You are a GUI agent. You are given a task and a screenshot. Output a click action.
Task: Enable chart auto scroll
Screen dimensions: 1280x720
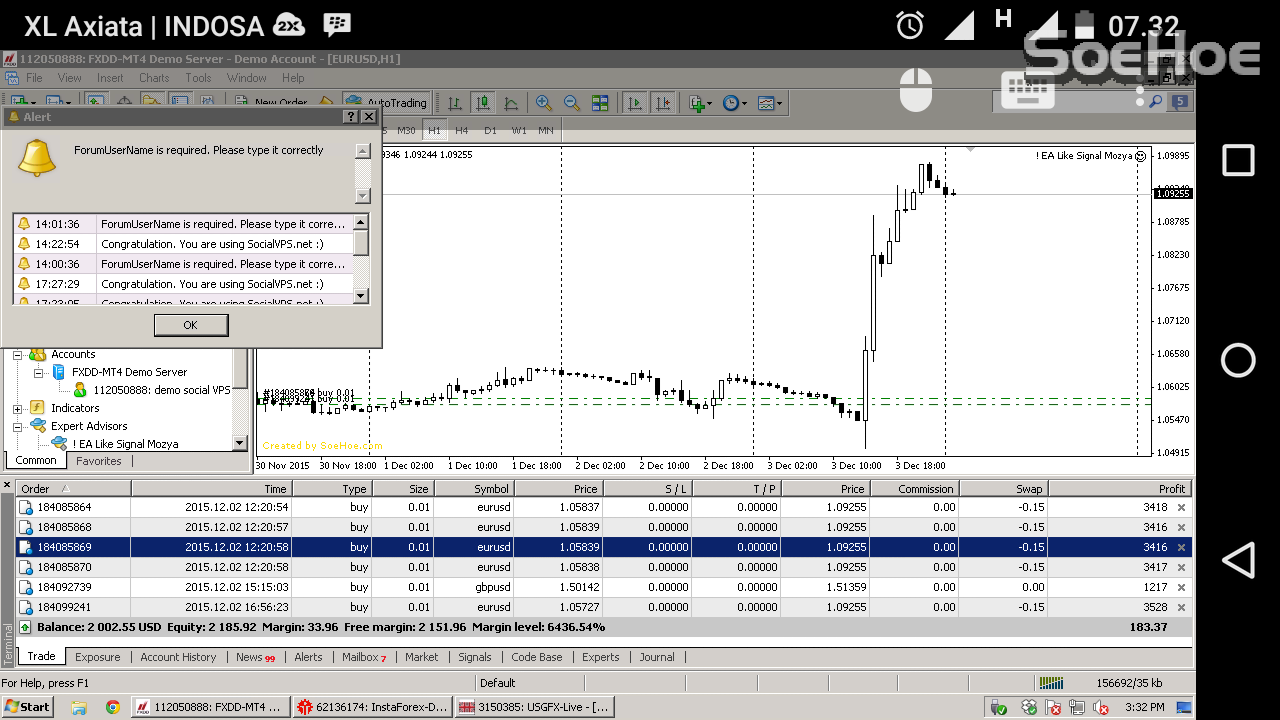click(632, 102)
